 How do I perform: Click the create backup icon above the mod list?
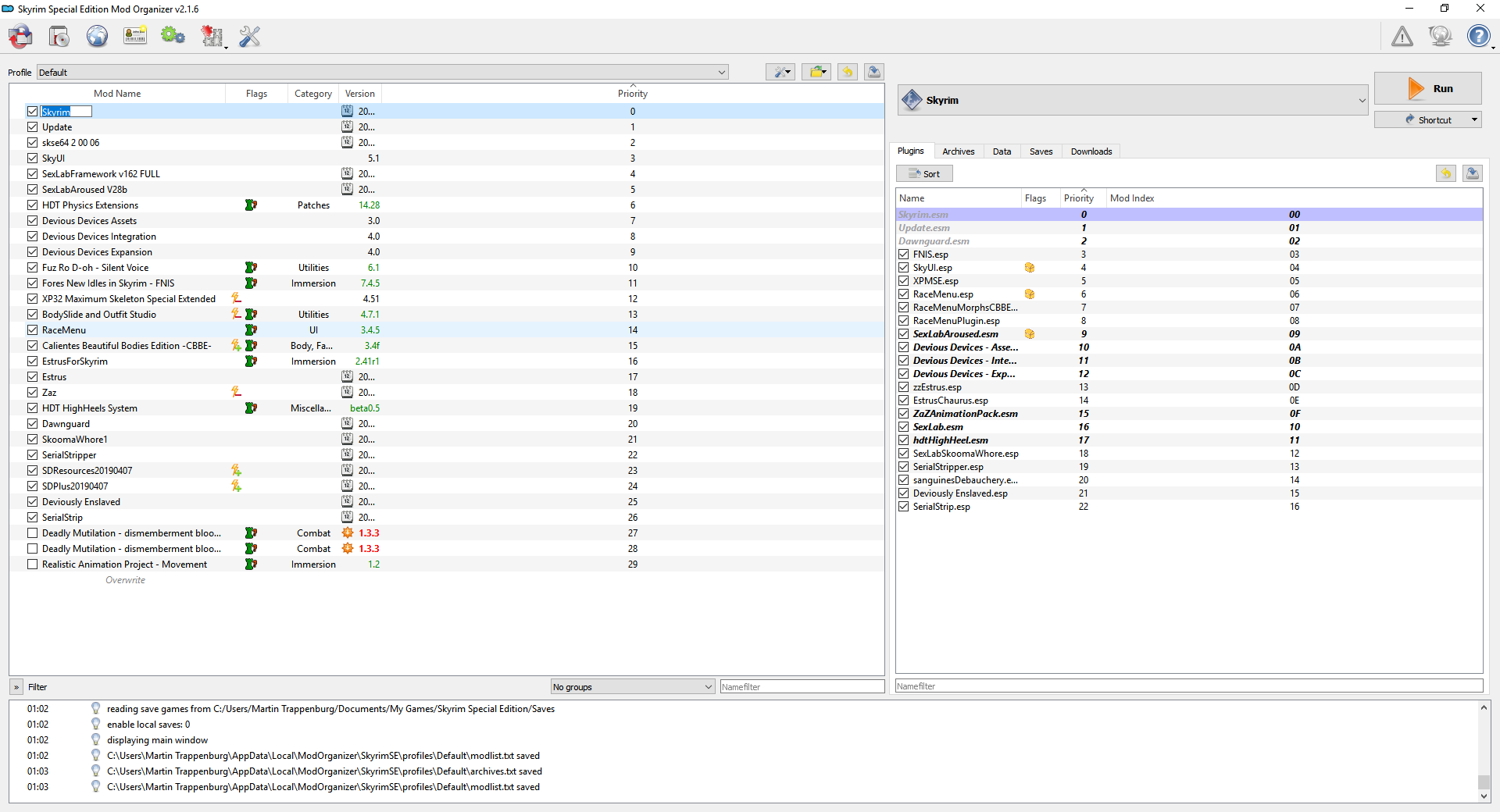tap(874, 72)
